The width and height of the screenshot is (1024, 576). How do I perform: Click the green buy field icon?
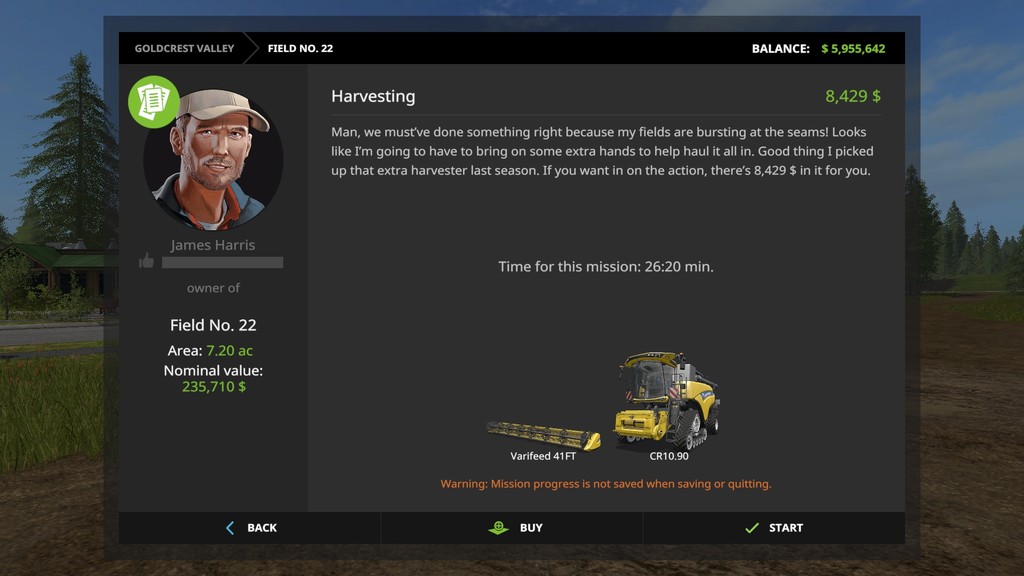pos(498,528)
